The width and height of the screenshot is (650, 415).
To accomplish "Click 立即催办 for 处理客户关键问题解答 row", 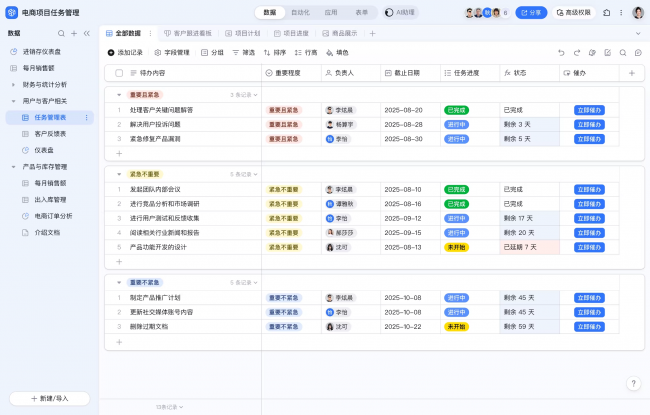I will [x=589, y=109].
